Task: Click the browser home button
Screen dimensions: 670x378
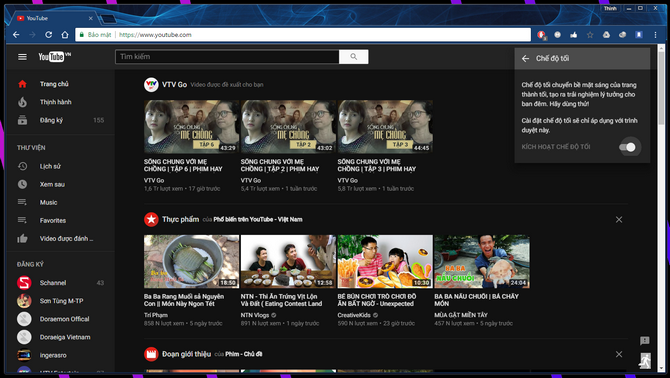Action: (65, 35)
